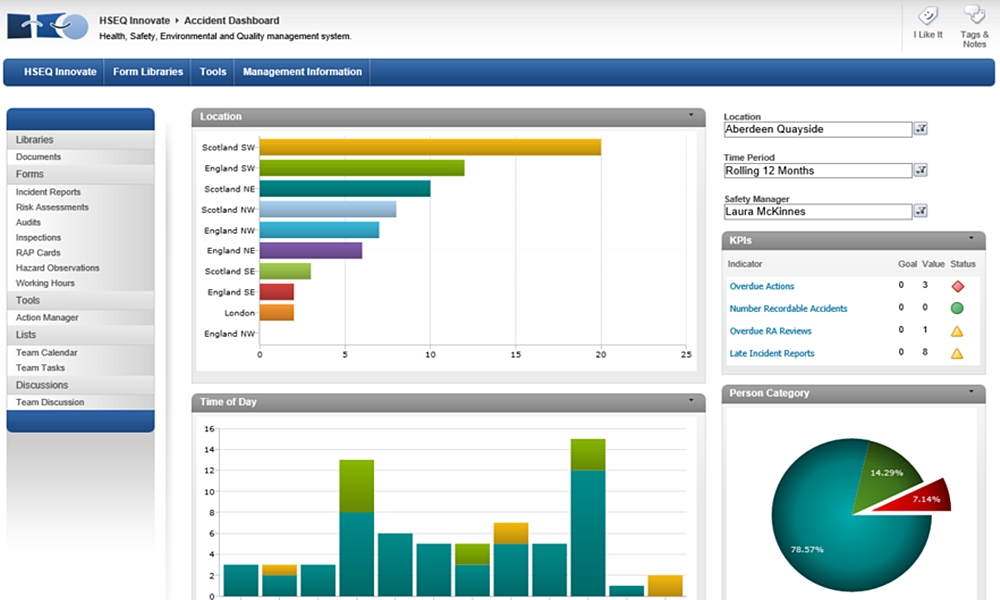Click the I Like It tag icon

(927, 22)
